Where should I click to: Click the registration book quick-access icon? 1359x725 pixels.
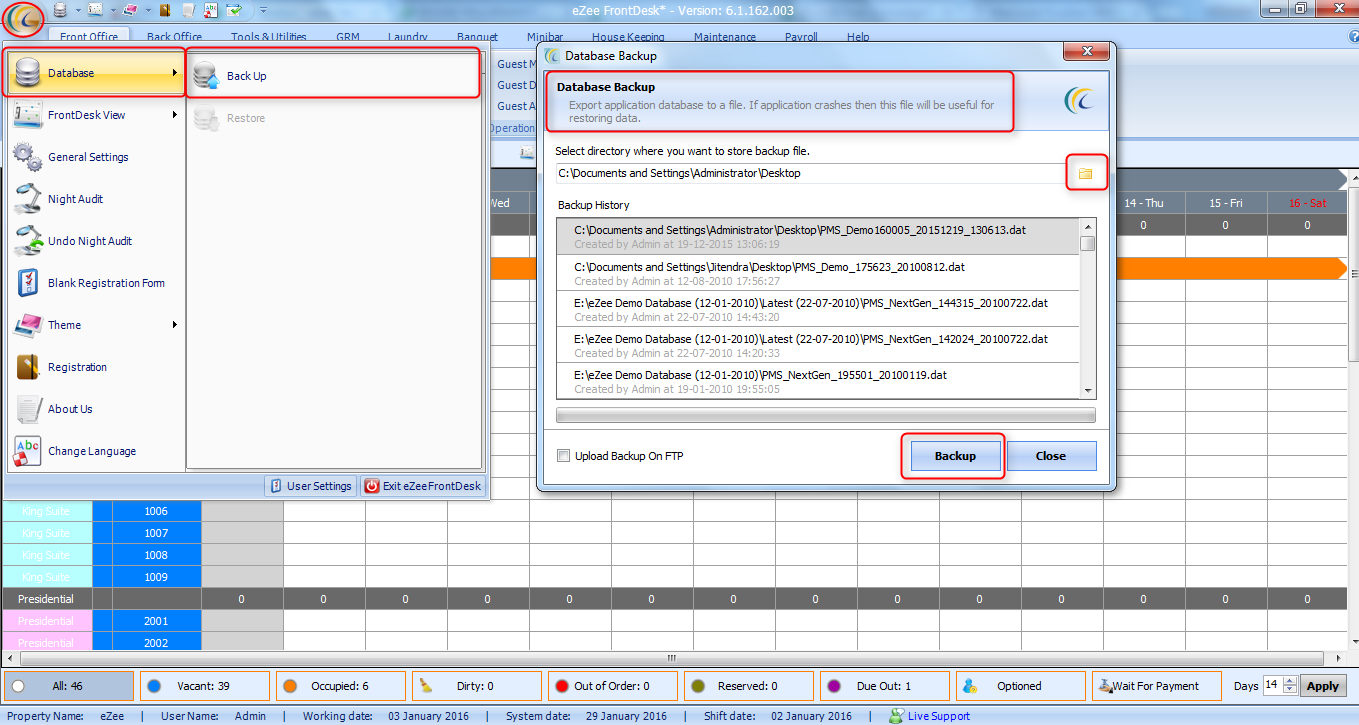[165, 10]
